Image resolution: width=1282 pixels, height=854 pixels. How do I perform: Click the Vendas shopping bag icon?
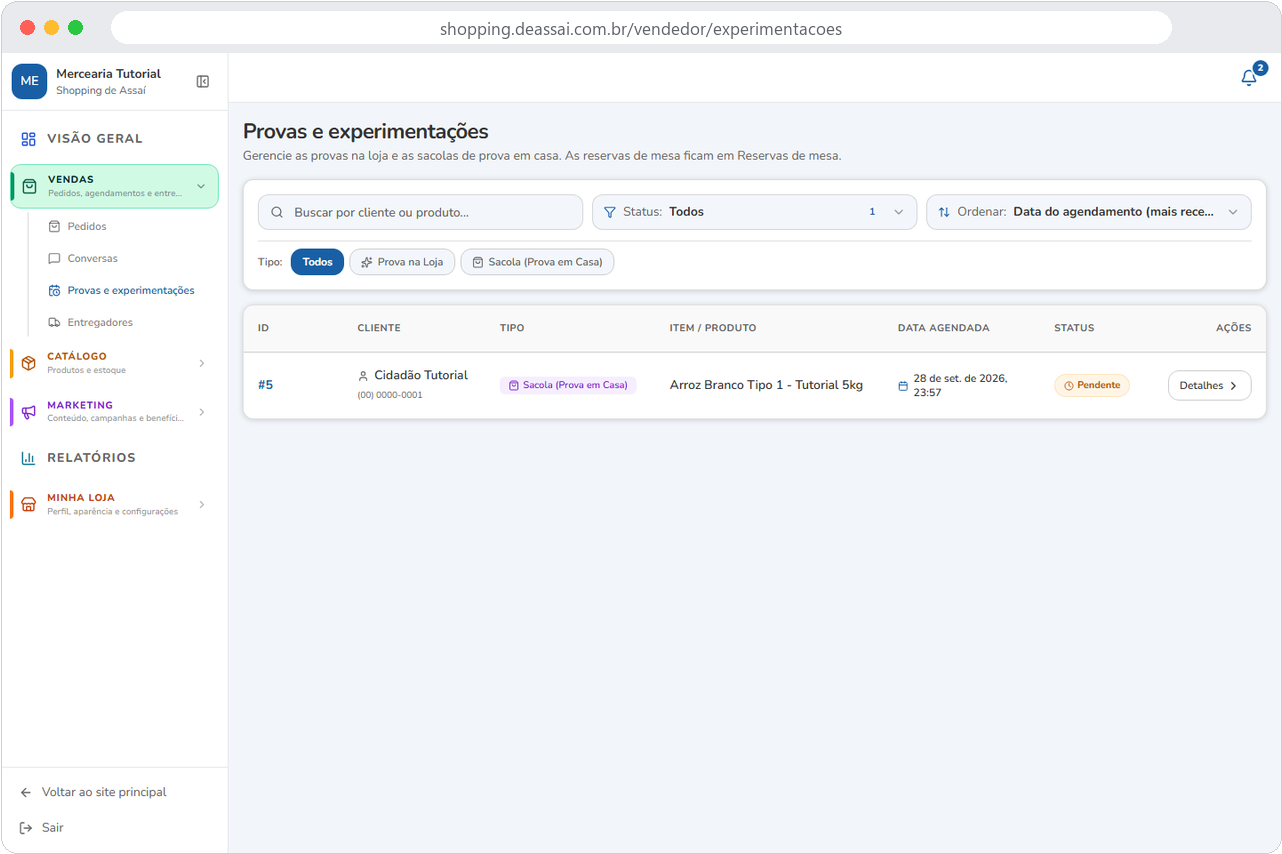pos(30,186)
